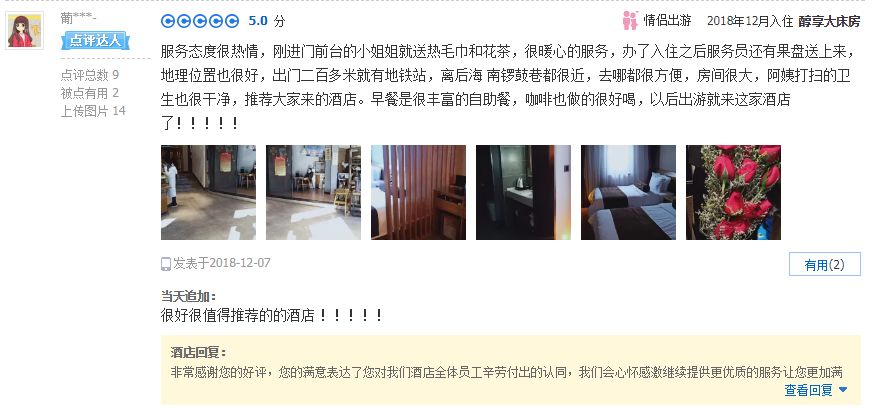Mark the review as 有用(2)

[824, 265]
